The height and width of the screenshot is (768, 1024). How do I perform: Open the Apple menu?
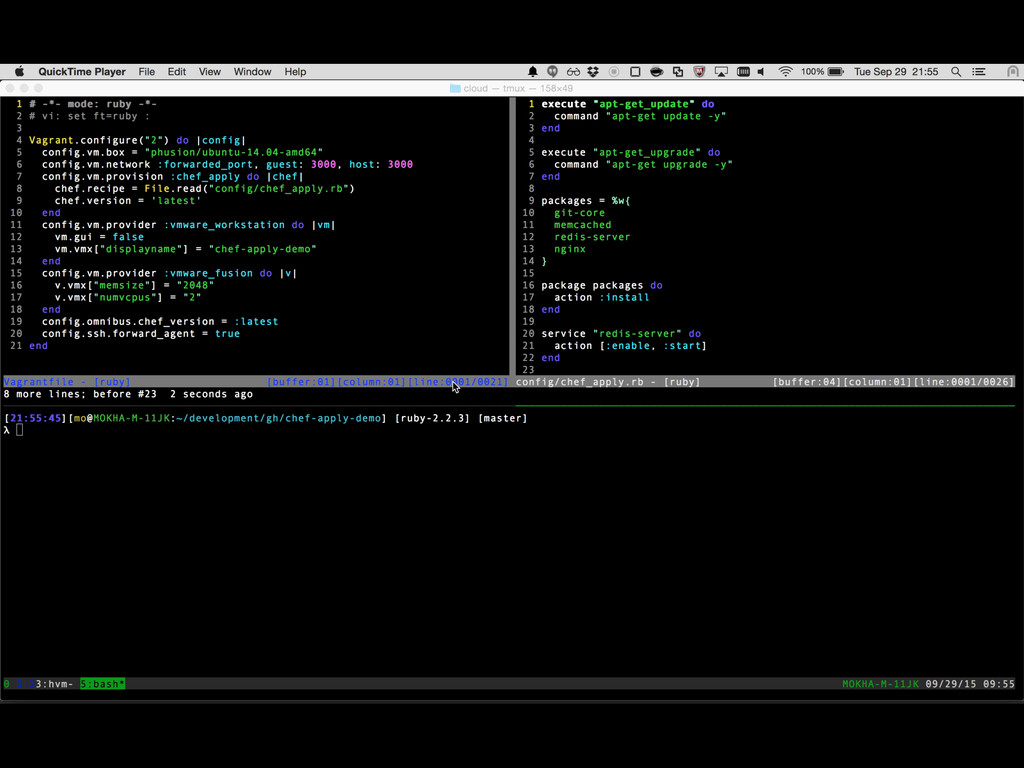19,72
